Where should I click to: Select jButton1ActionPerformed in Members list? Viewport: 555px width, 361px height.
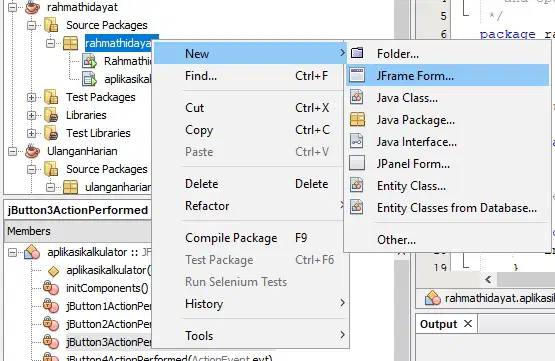coord(108,306)
